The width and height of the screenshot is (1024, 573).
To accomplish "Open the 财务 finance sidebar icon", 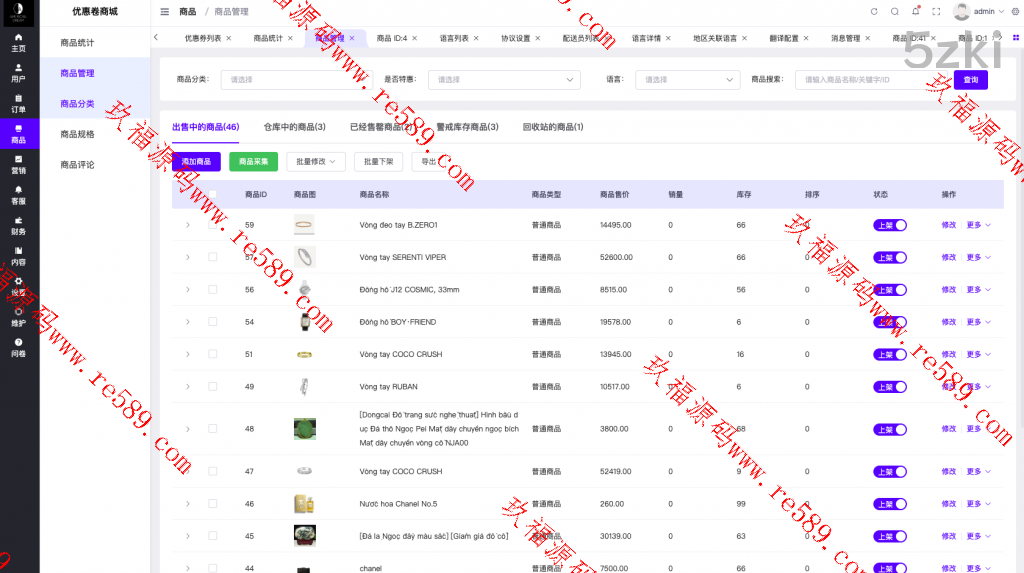I will [19, 225].
